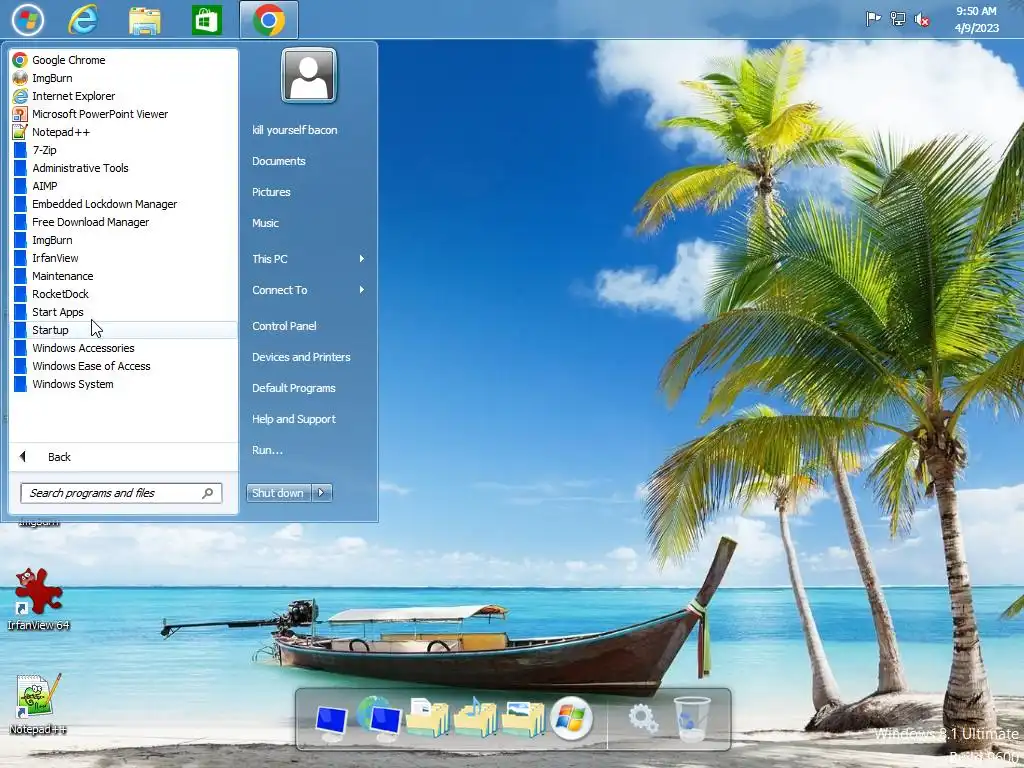
Task: Open the Start Apps folder
Action: pyautogui.click(x=124, y=312)
